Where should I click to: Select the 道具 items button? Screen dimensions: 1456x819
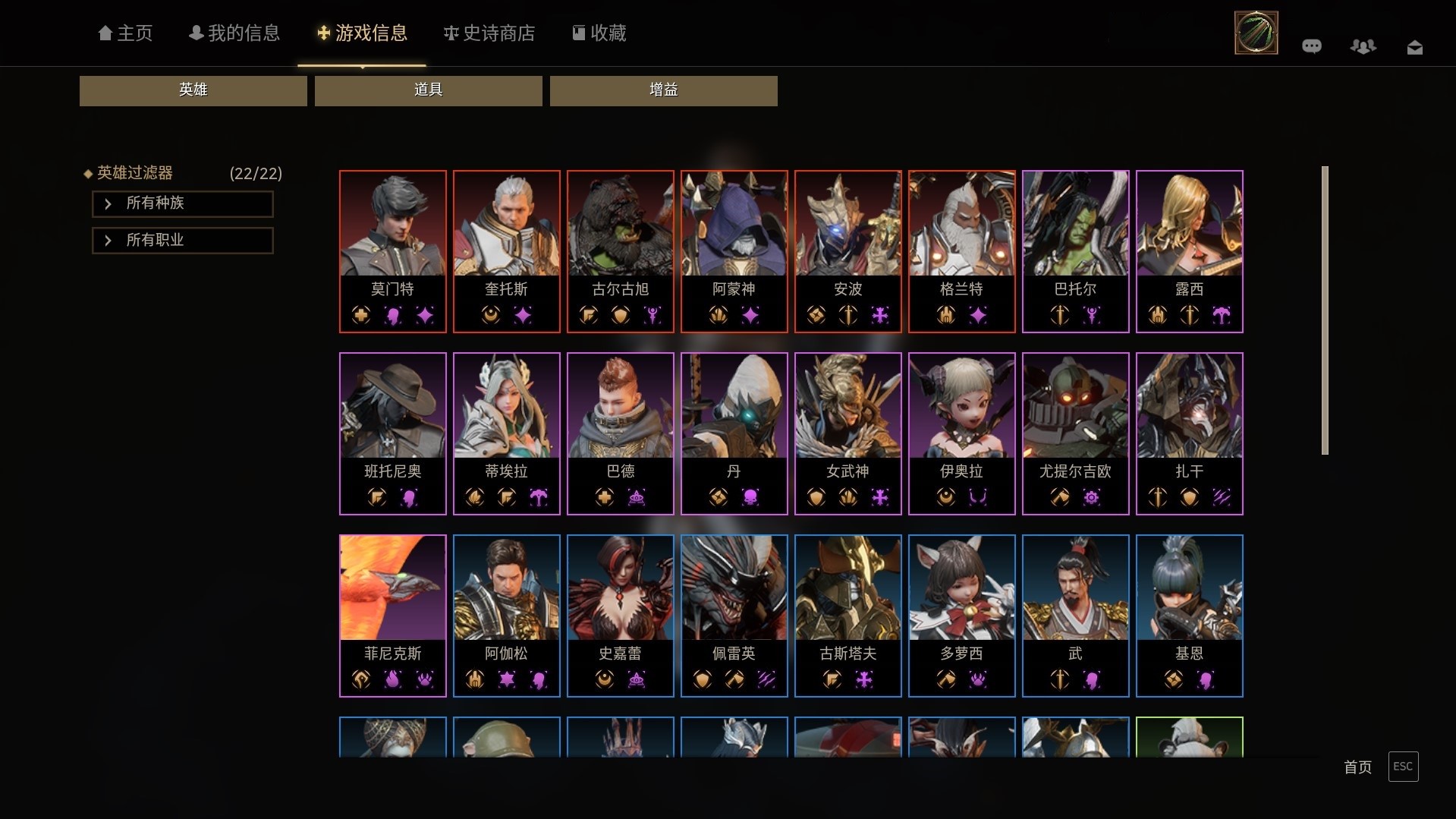pyautogui.click(x=429, y=90)
